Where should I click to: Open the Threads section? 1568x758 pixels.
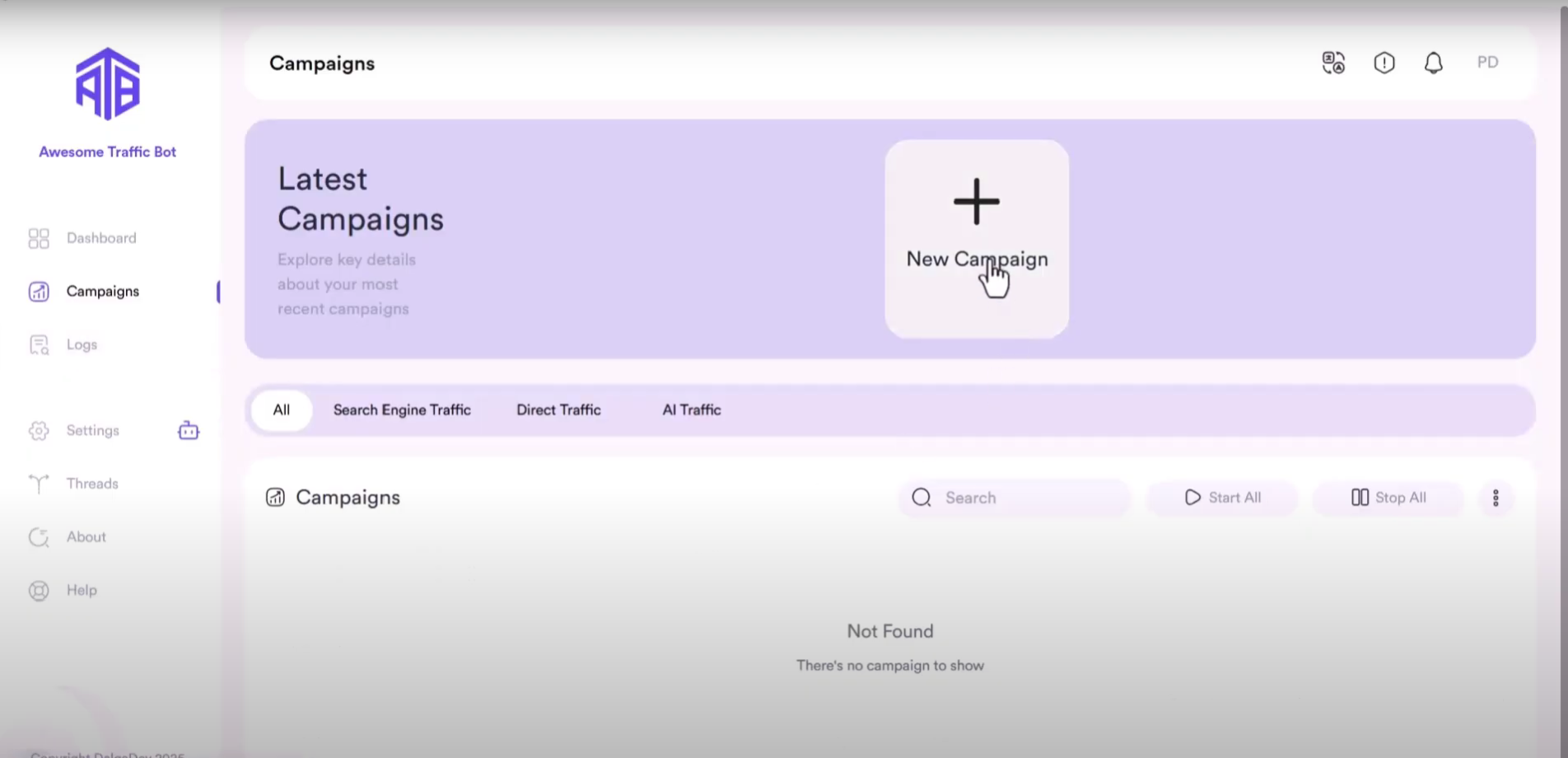tap(92, 484)
